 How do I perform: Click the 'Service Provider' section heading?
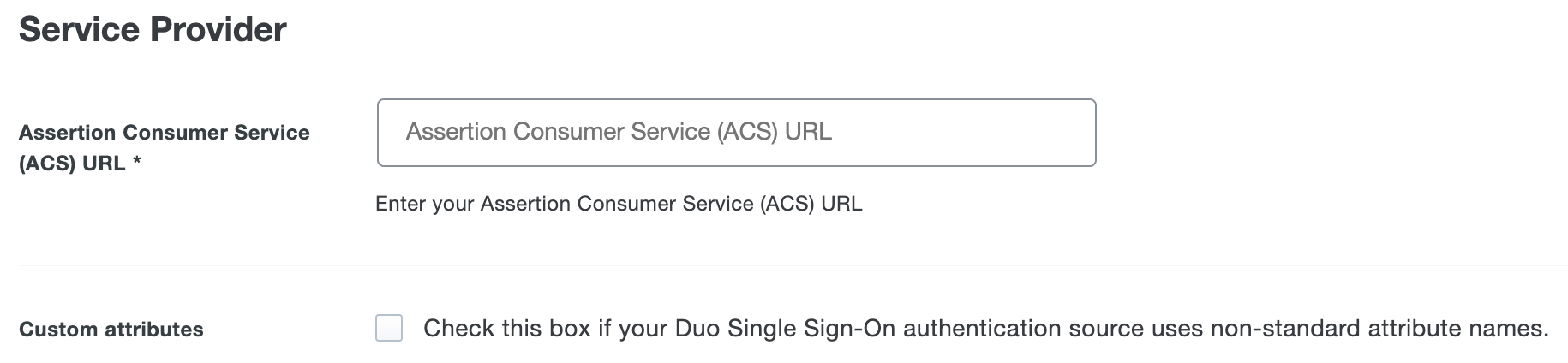point(153,30)
